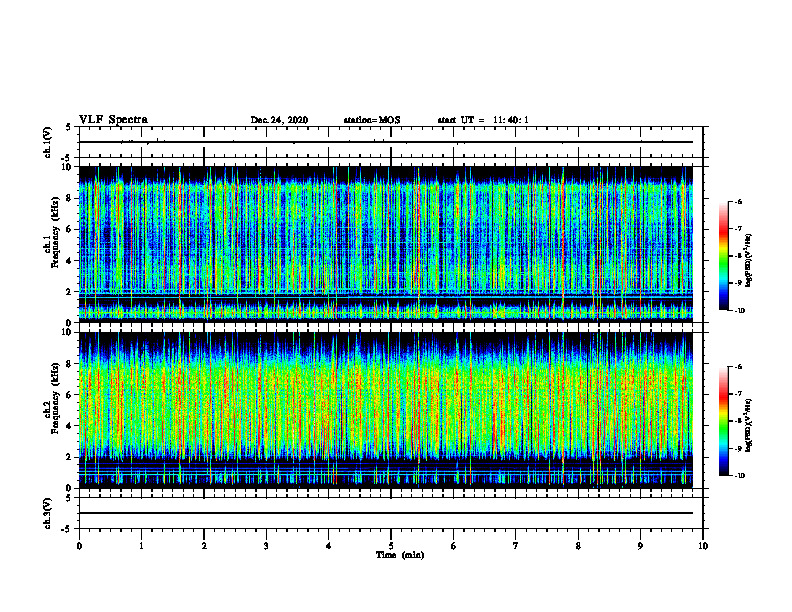This screenshot has height=612, width=792.
Task: Select the date text "Dec. 24, 2020"
Action: click(279, 120)
